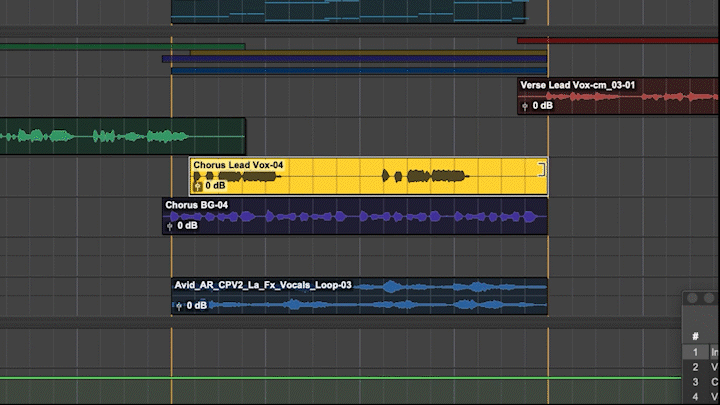Click clip gain icon on Avid_AR_CPV2_La_Fx_Vocals_Loop-03 clip
Screen dimensions: 720x405
pos(178,306)
